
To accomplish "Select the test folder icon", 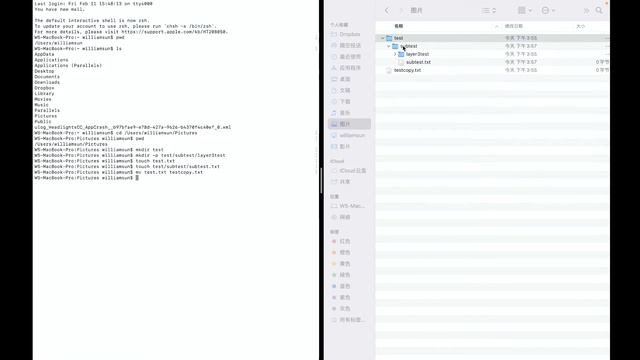I will pyautogui.click(x=389, y=38).
